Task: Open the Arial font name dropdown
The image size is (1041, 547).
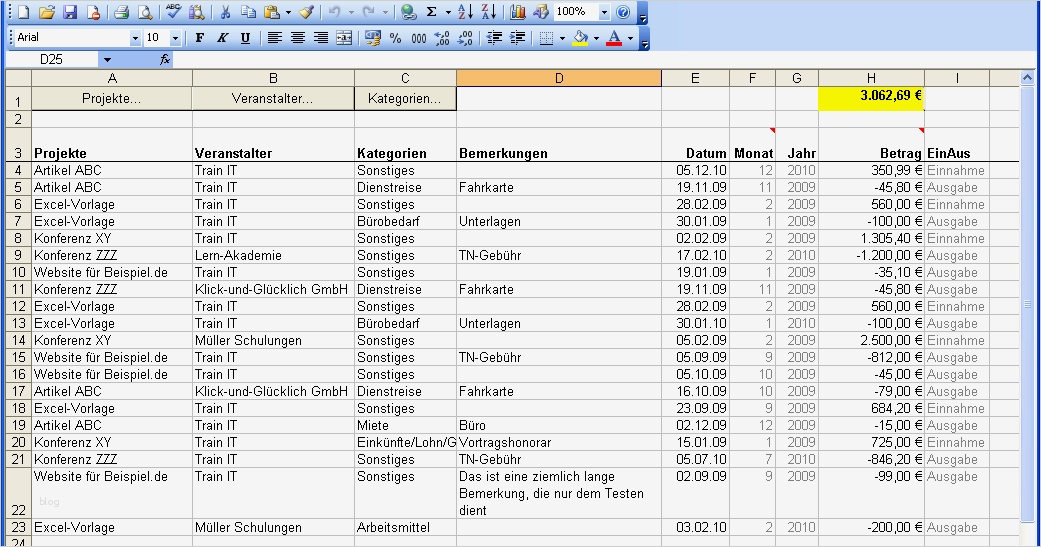Action: click(x=135, y=38)
